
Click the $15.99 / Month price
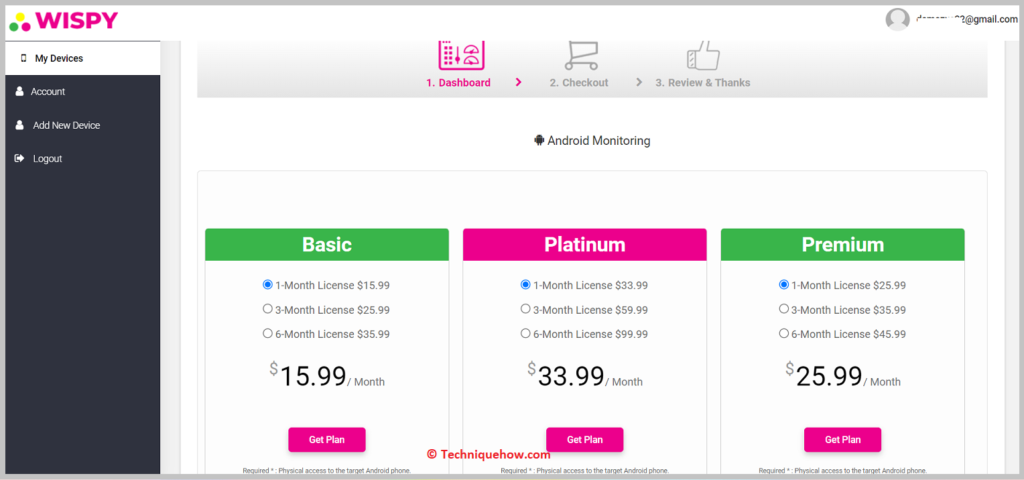(327, 376)
